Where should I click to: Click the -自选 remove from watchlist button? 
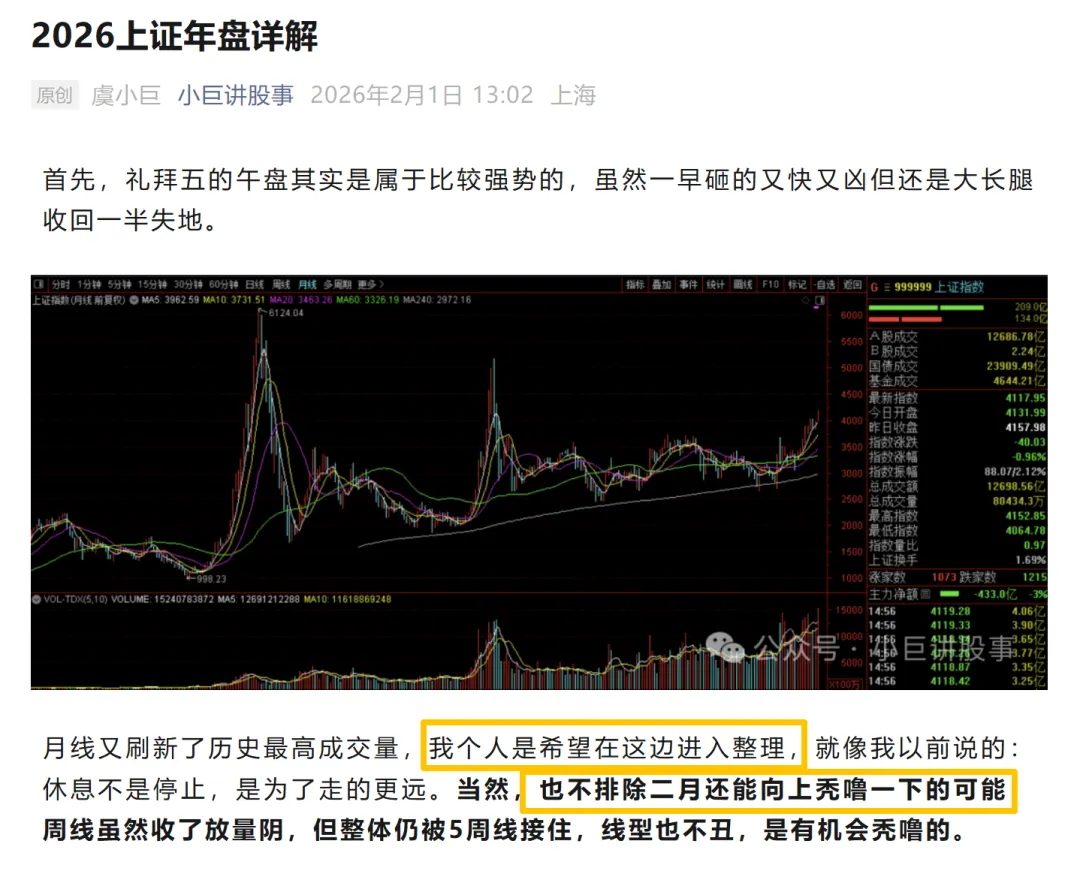click(x=824, y=284)
